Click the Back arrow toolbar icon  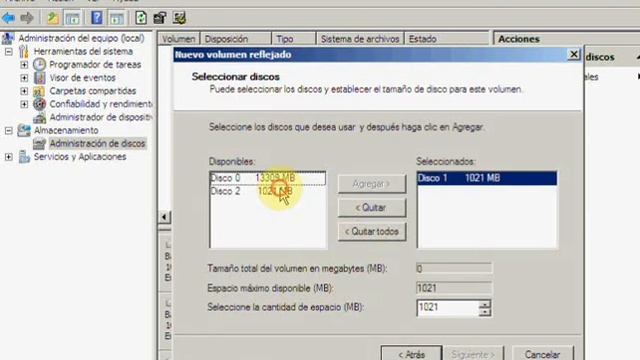point(8,18)
